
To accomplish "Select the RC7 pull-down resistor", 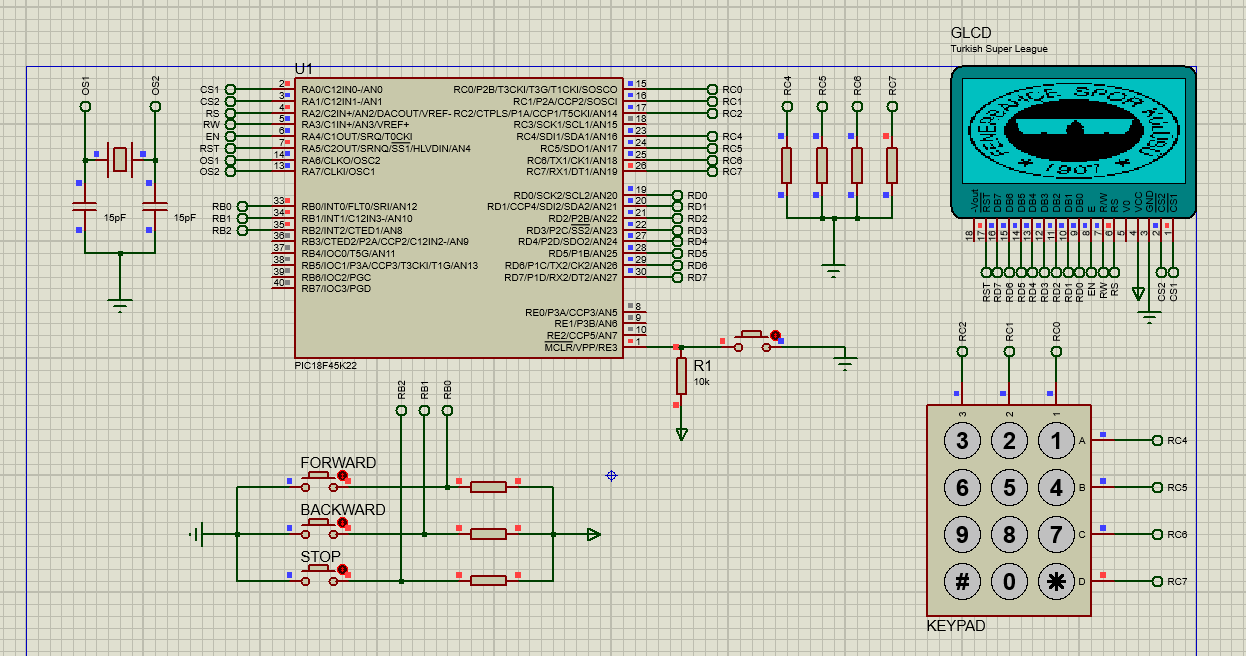I will tap(892, 165).
